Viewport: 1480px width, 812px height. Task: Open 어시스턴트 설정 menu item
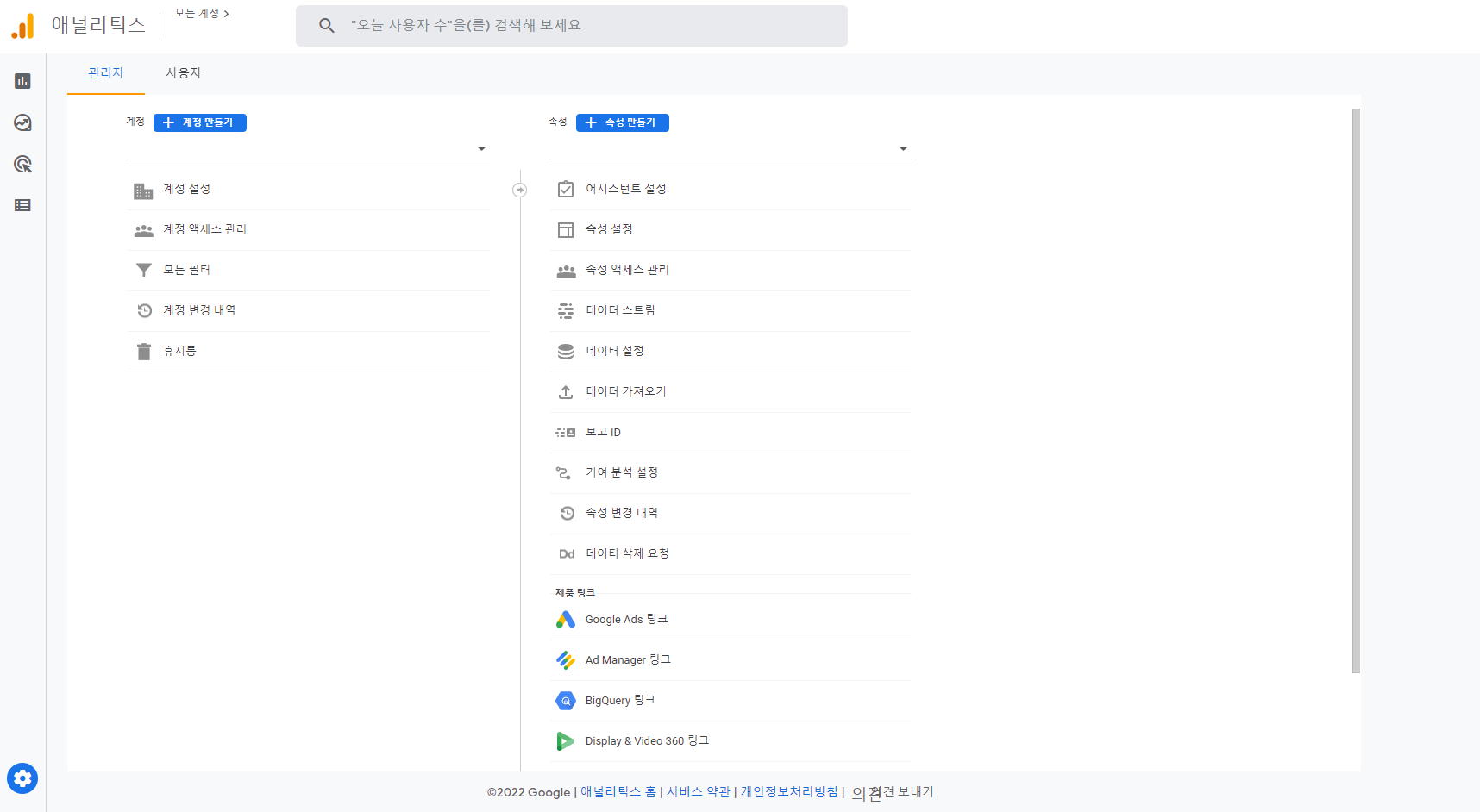pos(731,190)
